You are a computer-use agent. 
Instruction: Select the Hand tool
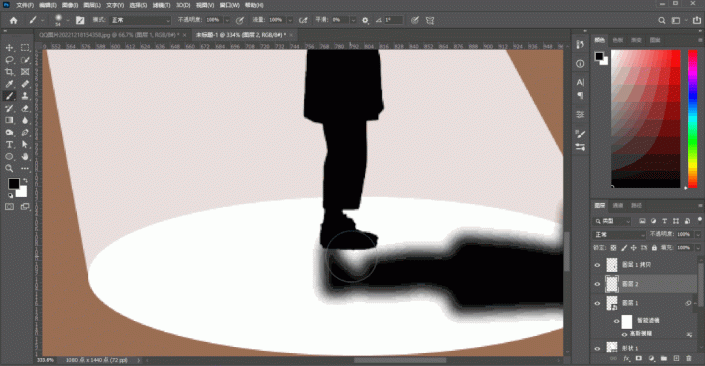[25, 156]
